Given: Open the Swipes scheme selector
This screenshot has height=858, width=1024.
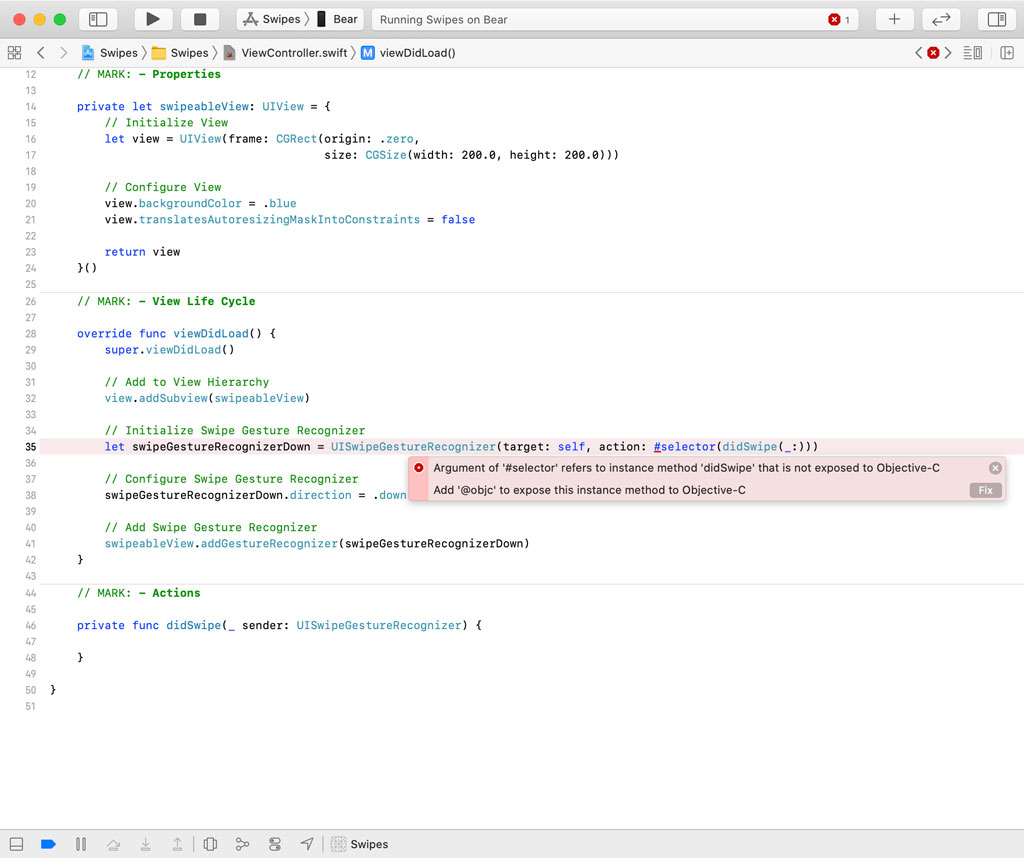Looking at the screenshot, I should click(x=273, y=20).
